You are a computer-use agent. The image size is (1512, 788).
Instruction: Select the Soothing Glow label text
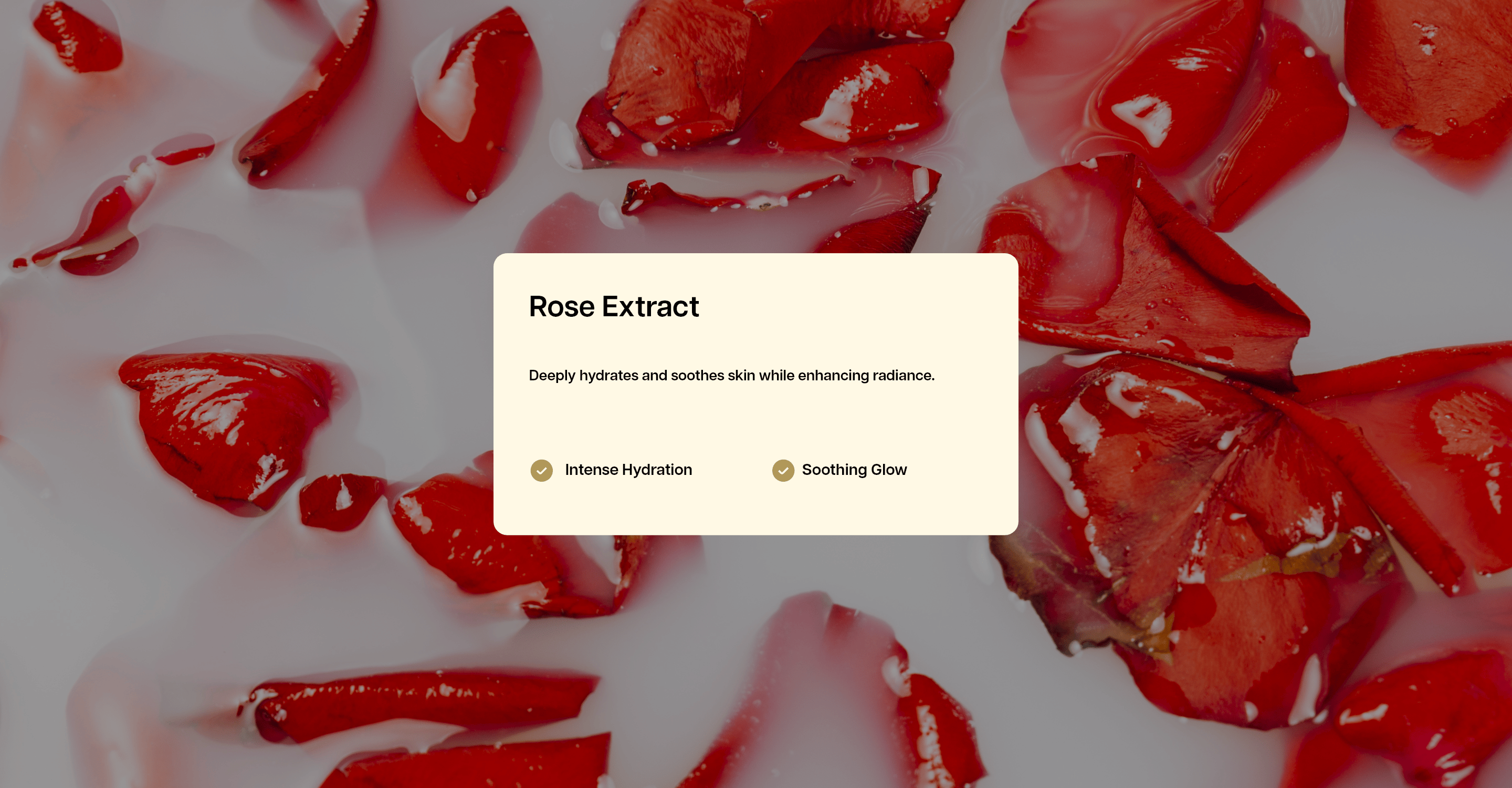tap(854, 470)
